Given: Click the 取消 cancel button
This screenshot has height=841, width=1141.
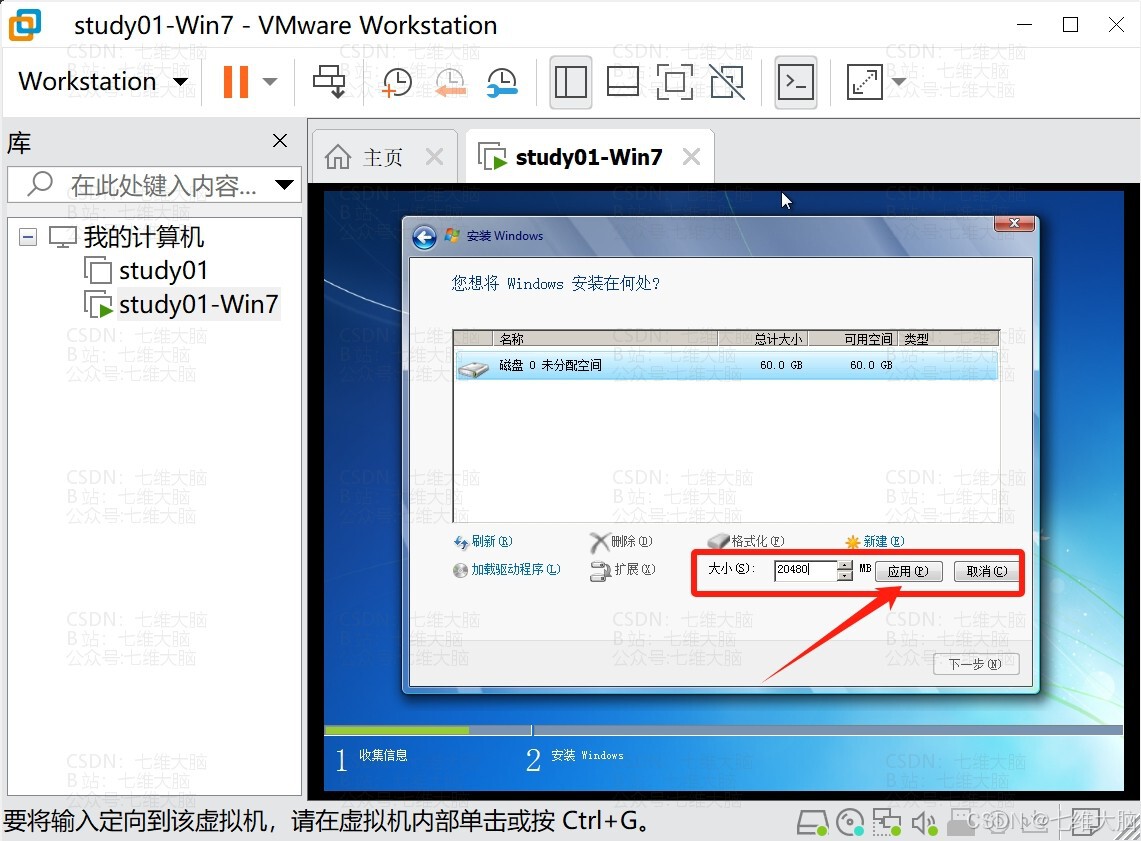Looking at the screenshot, I should click(x=987, y=571).
